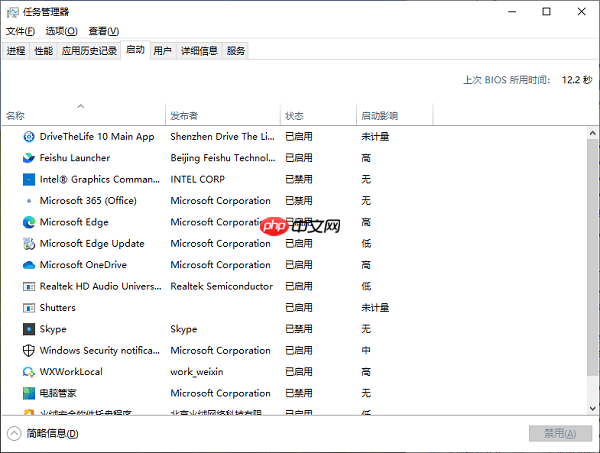This screenshot has height=453, width=600.
Task: Click the DriveTheLife 10 Main App icon
Action: coord(29,137)
